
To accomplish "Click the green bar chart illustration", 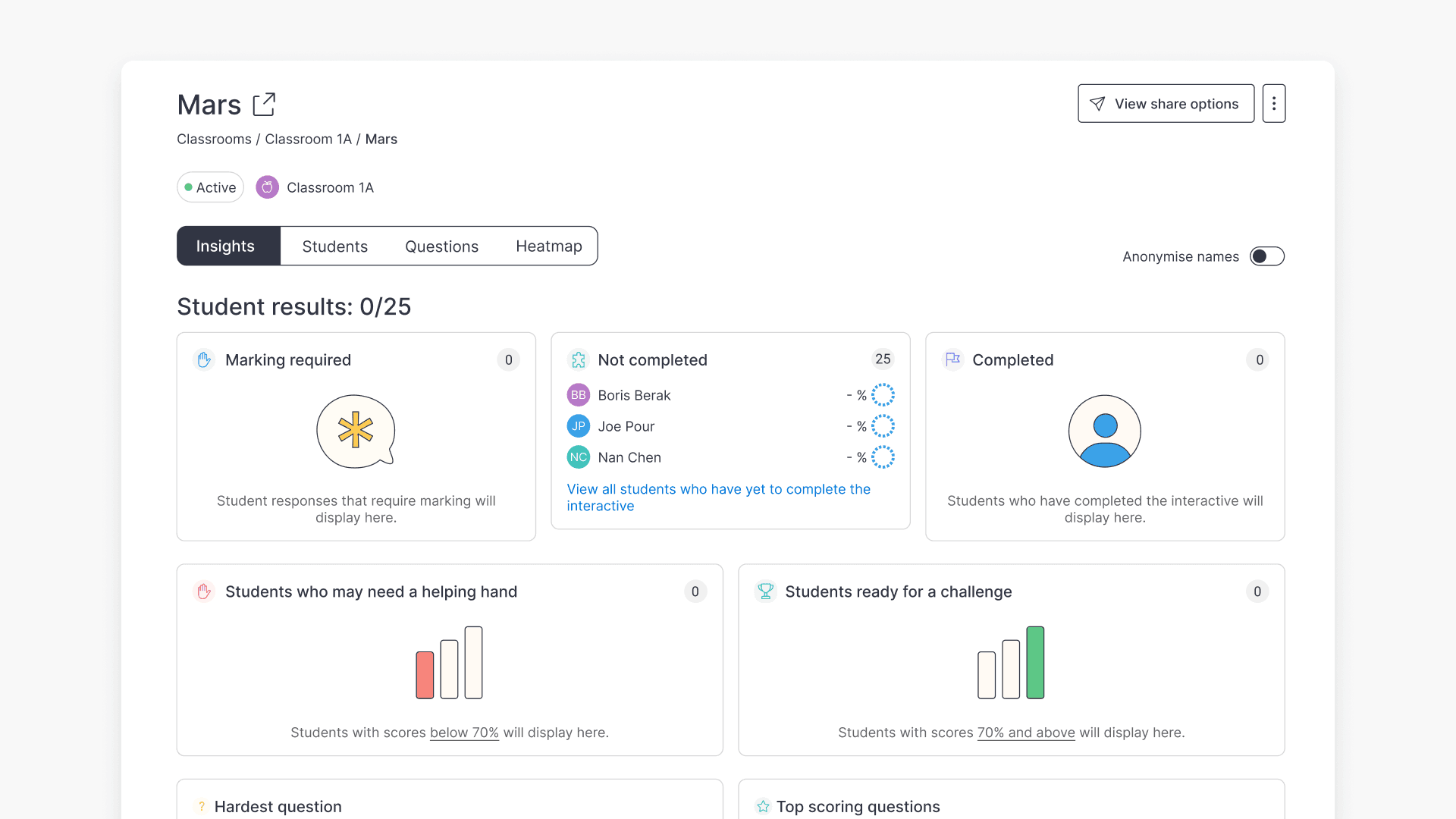I will 1011,662.
